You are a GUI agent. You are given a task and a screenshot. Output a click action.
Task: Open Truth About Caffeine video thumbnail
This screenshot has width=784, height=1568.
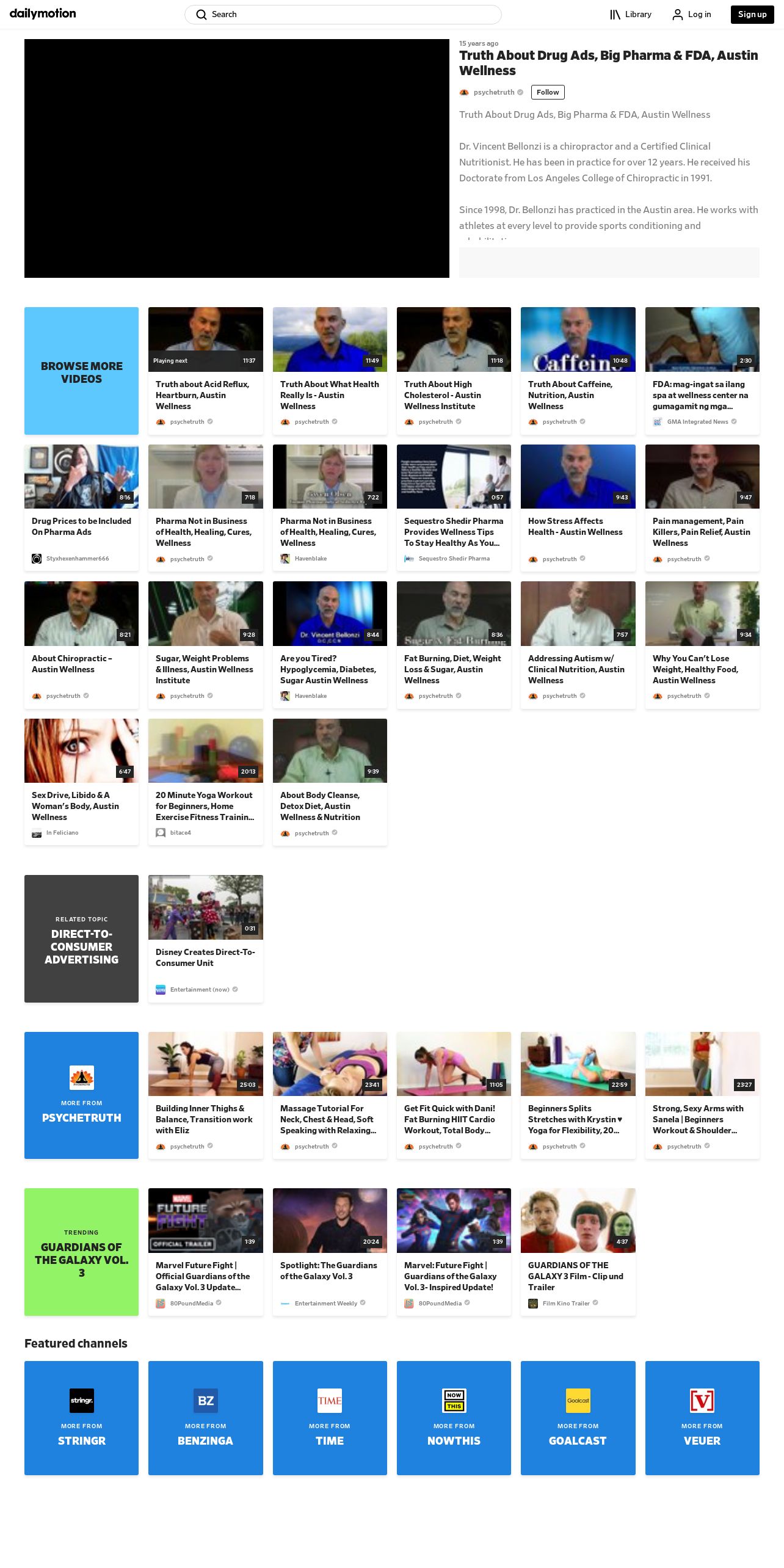coord(578,339)
